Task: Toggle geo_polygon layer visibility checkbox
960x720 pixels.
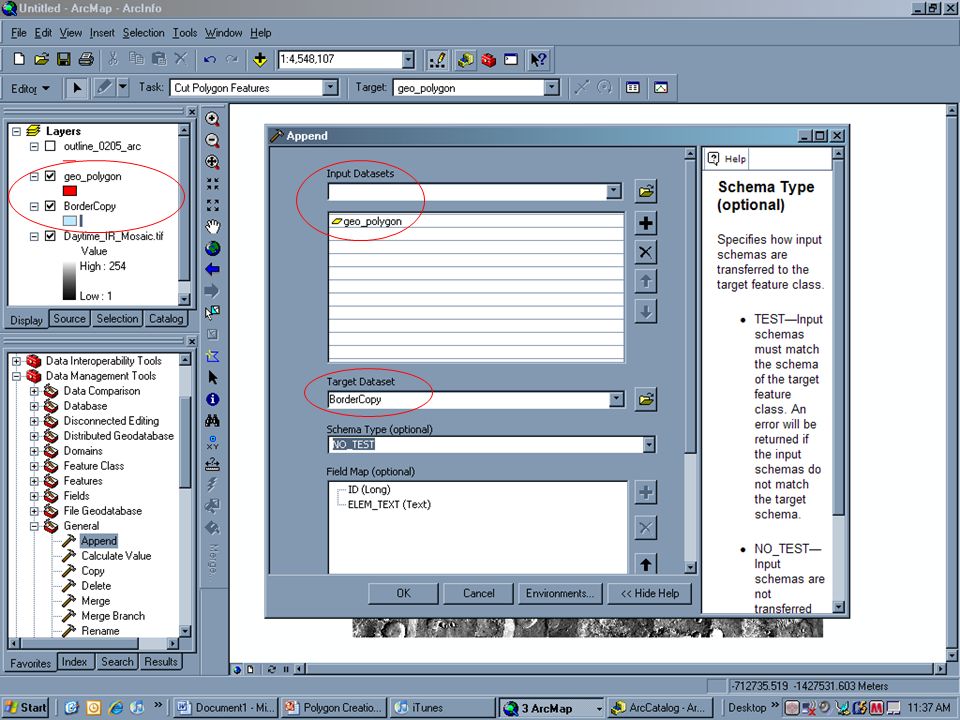Action: pos(50,176)
